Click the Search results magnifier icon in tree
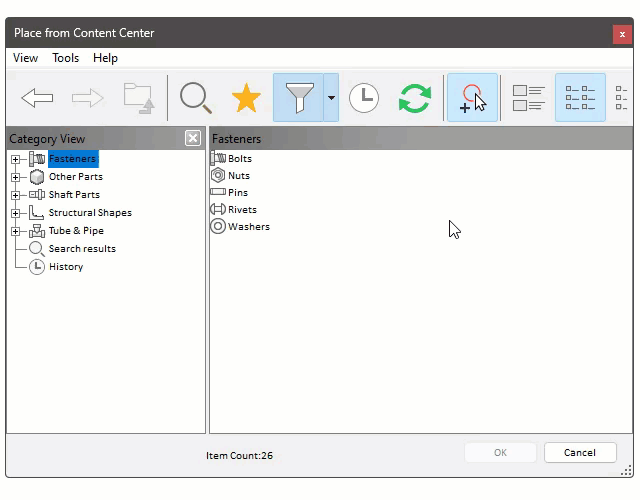The height and width of the screenshot is (500, 640). pos(37,249)
